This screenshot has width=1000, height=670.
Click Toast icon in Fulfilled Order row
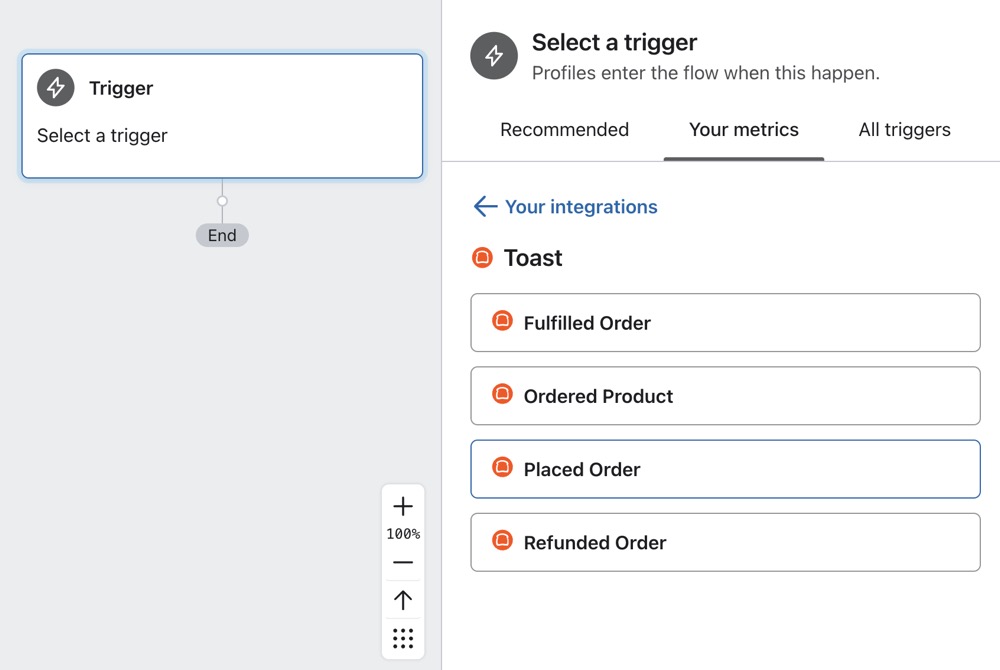[x=502, y=322]
